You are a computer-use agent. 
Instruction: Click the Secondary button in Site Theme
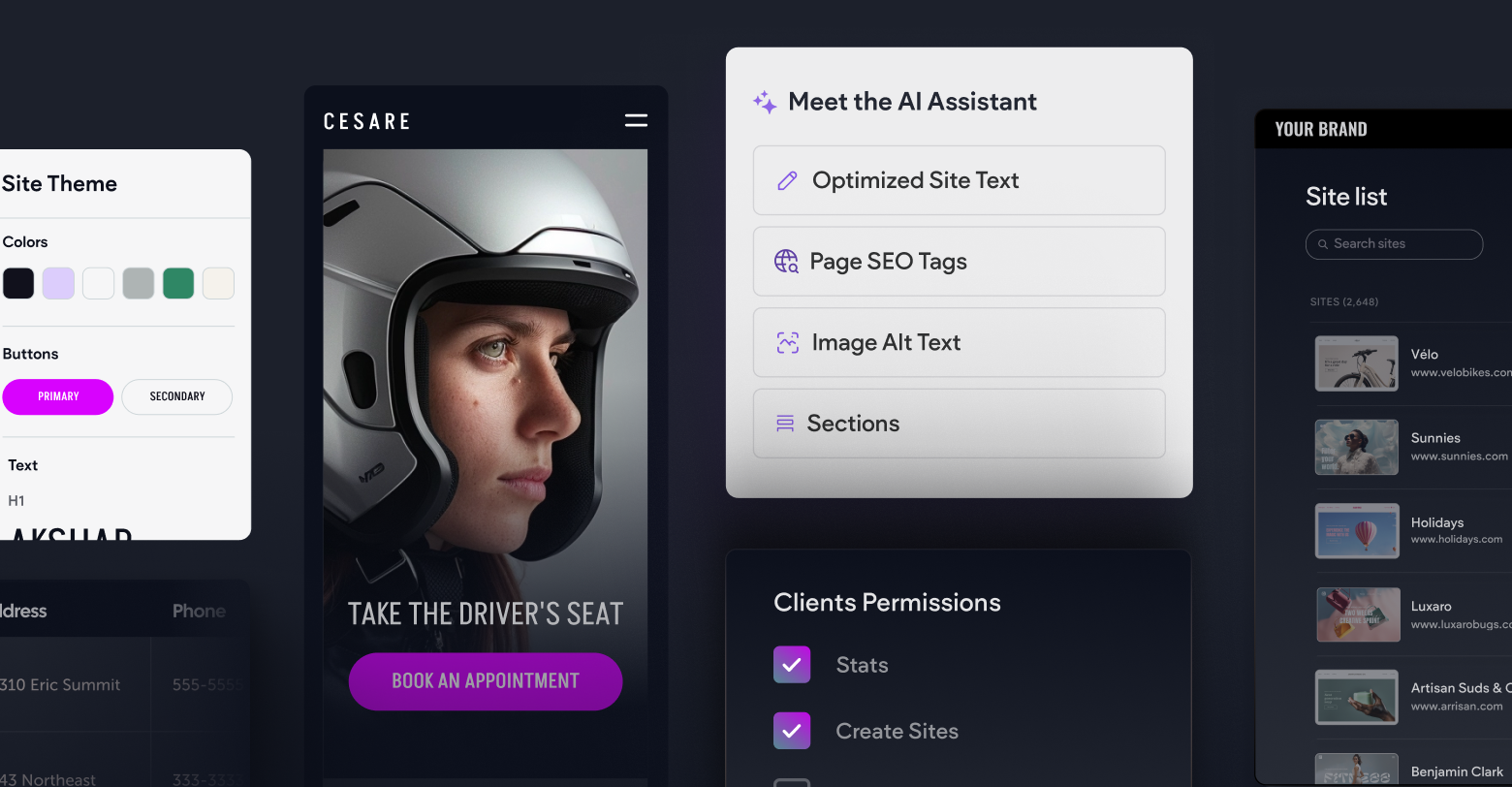[x=177, y=396]
